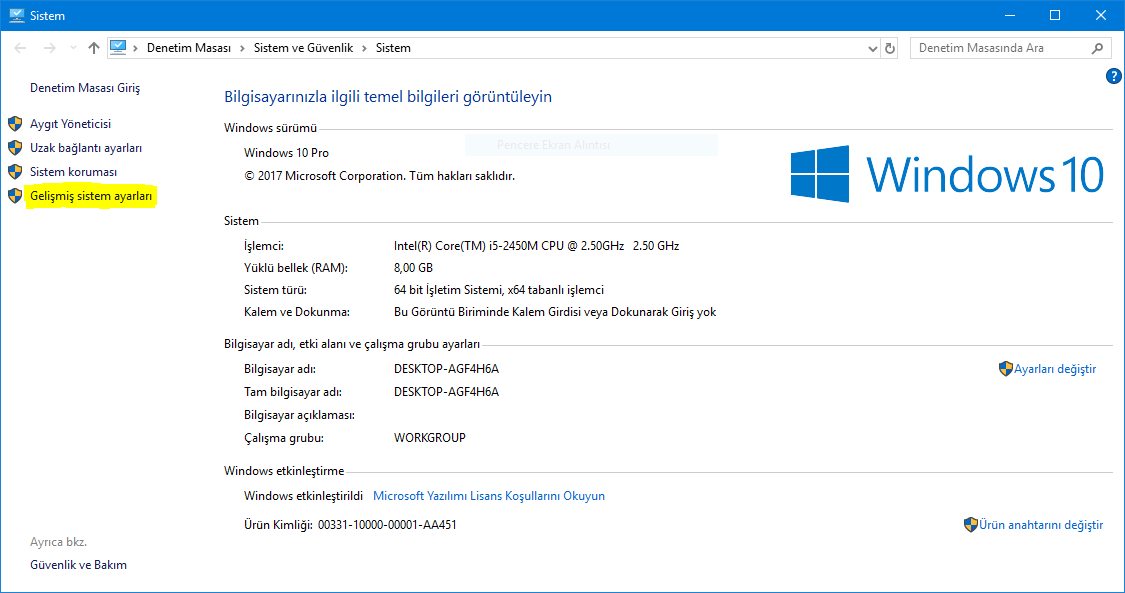This screenshot has height=593, width=1125.
Task: Select Denetim Masası in the breadcrumb
Action: [189, 48]
